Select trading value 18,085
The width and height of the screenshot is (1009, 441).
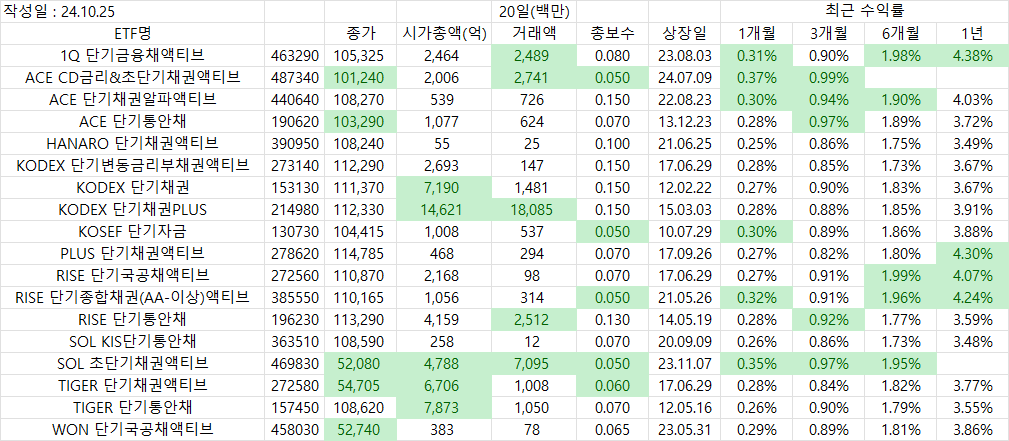pyautogui.click(x=534, y=210)
